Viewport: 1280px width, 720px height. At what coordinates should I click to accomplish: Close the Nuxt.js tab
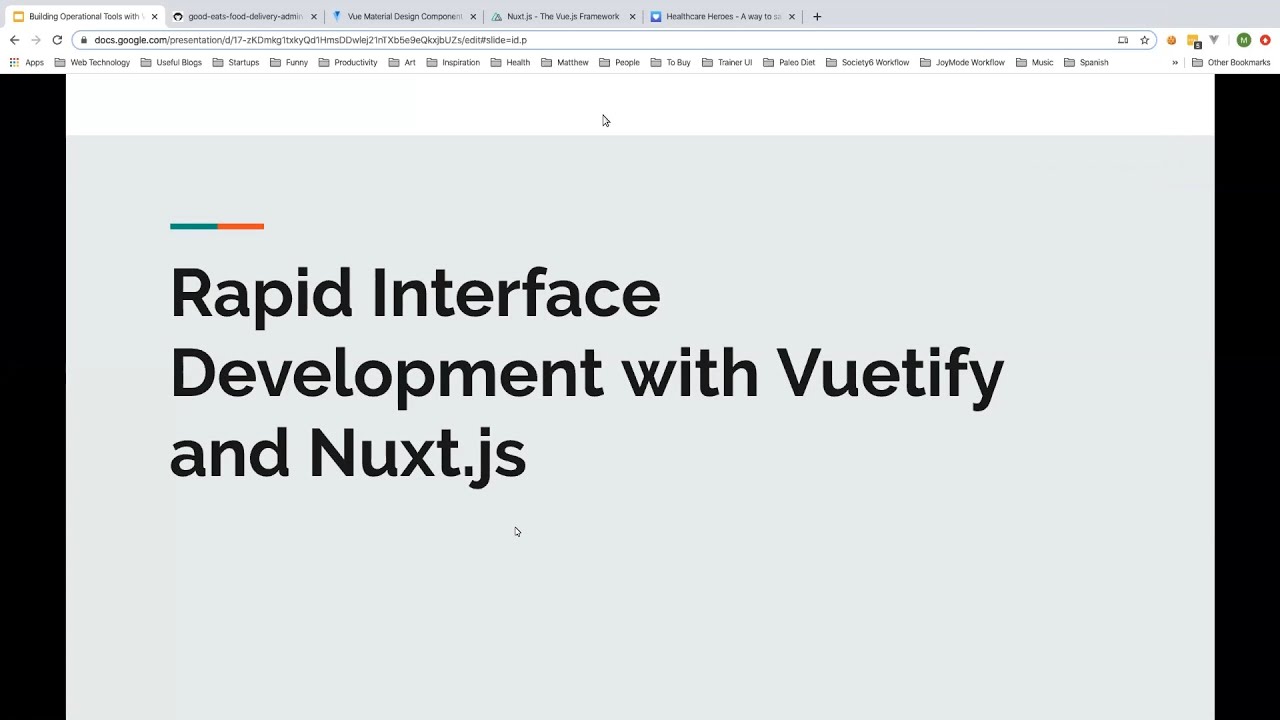(x=632, y=17)
